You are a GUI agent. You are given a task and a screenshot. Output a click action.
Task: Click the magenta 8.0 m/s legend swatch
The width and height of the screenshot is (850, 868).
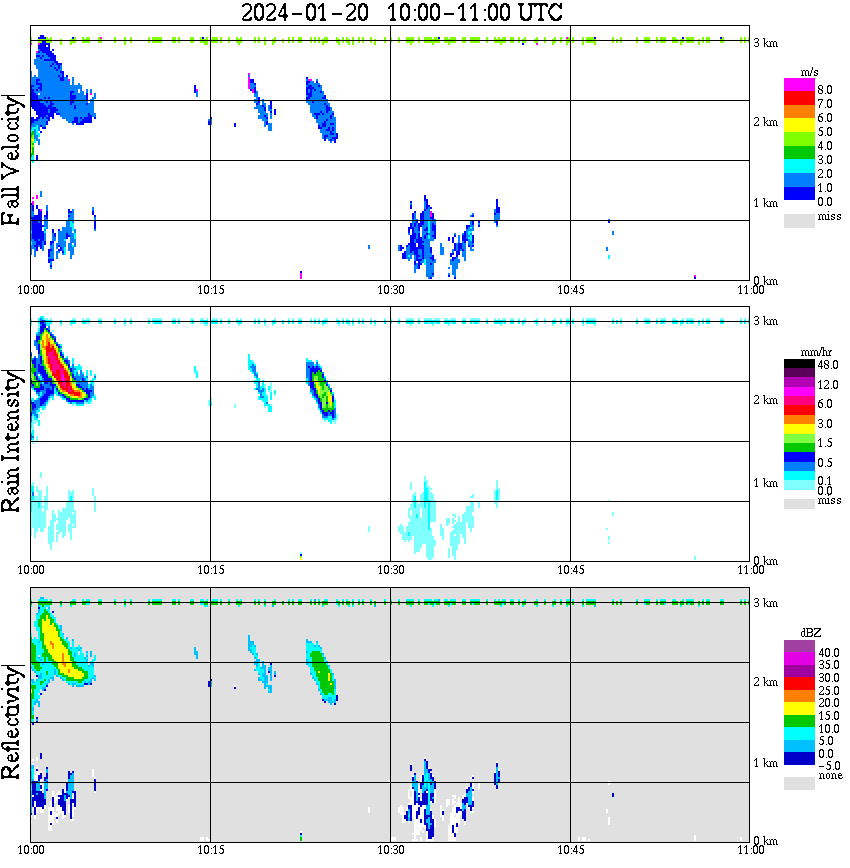(799, 85)
